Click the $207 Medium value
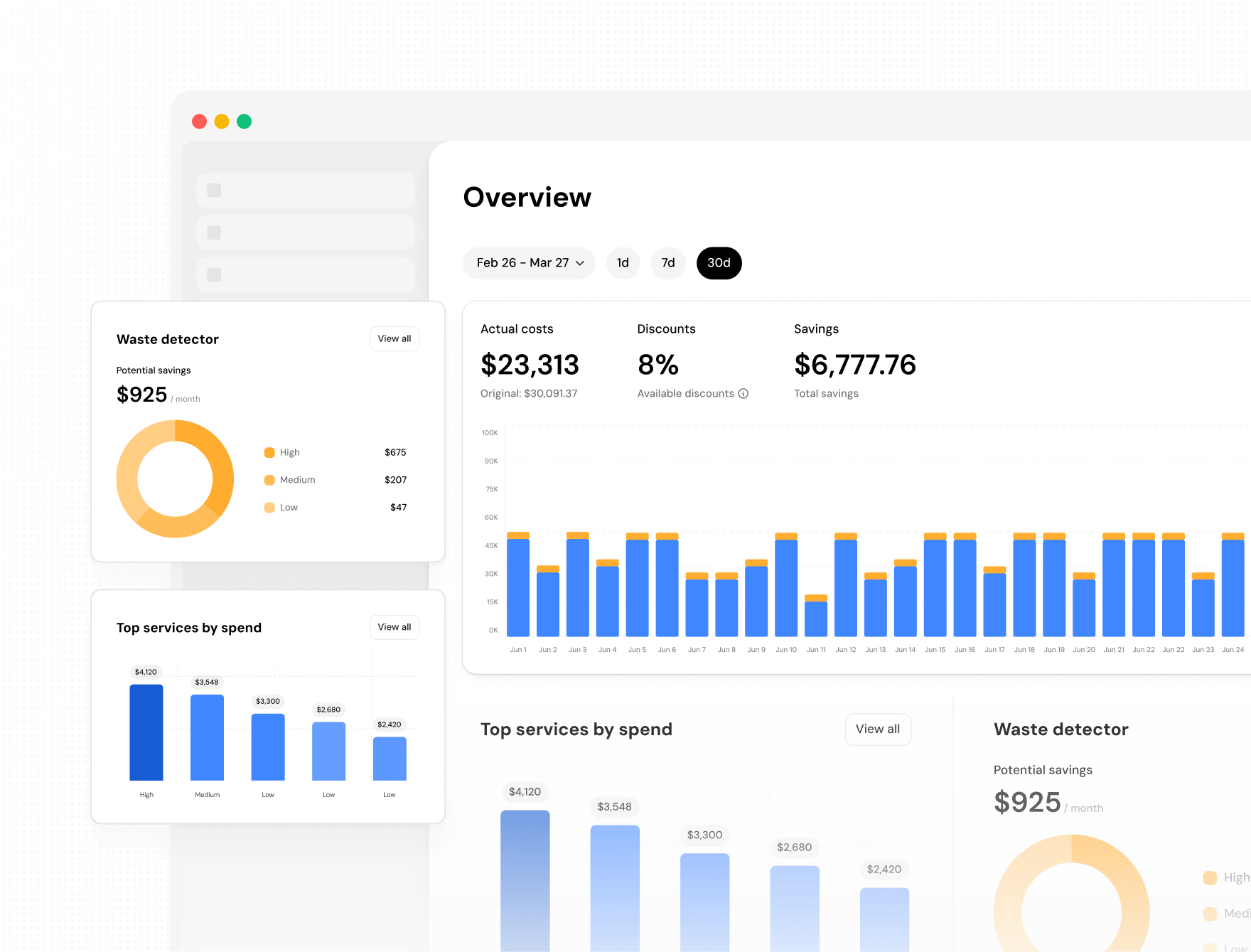The image size is (1251, 952). (x=395, y=480)
